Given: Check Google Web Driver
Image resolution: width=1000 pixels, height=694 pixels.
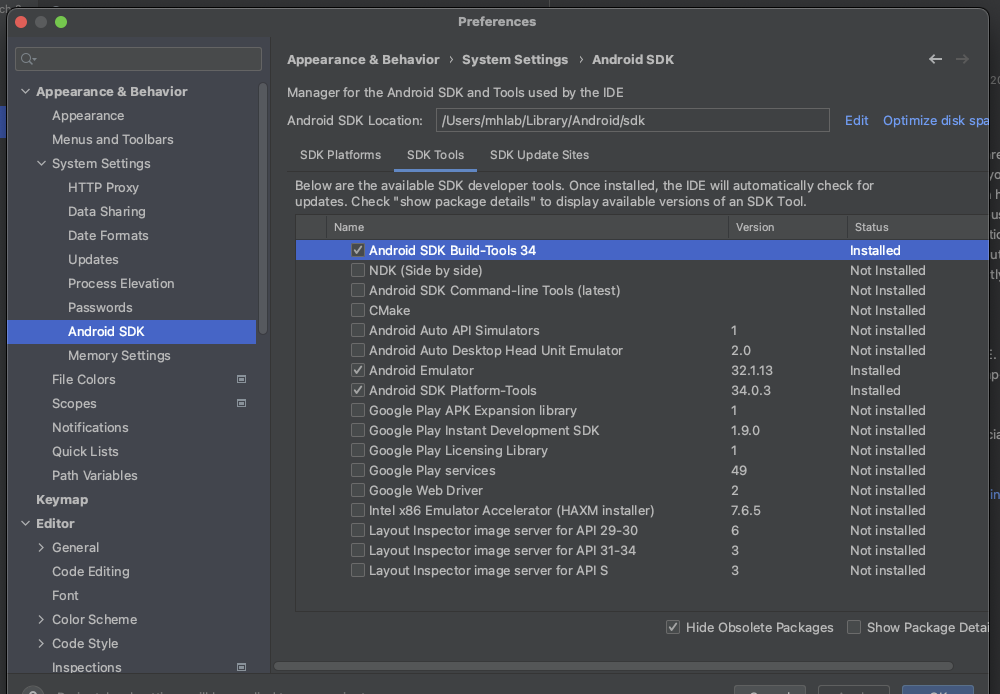Looking at the screenshot, I should [358, 491].
